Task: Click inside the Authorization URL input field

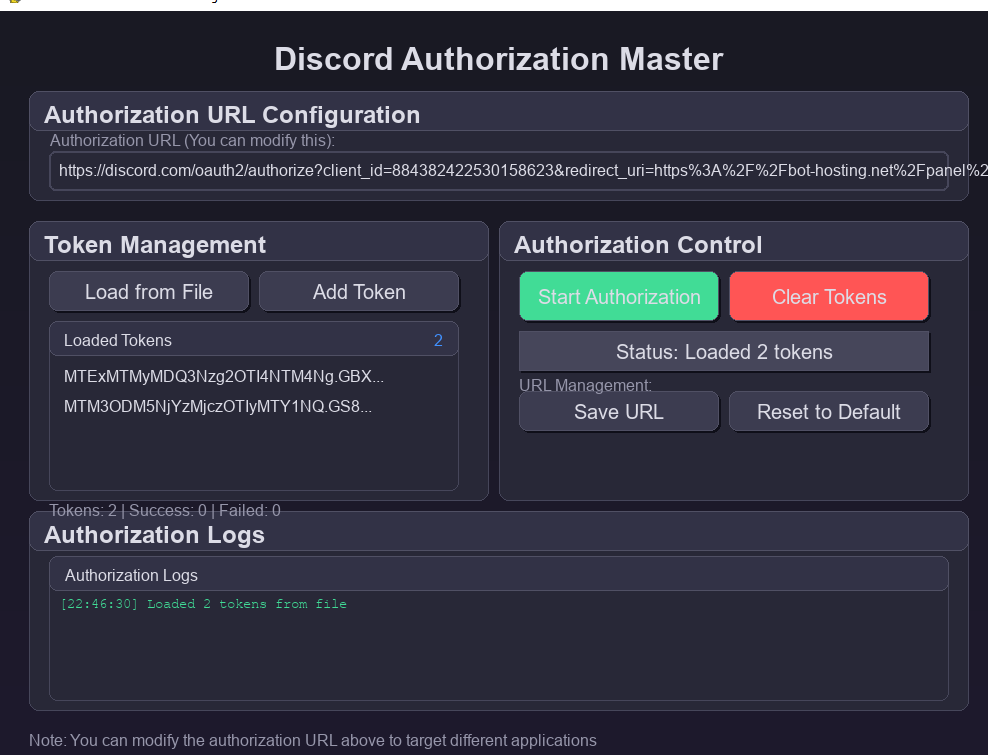Action: point(499,171)
